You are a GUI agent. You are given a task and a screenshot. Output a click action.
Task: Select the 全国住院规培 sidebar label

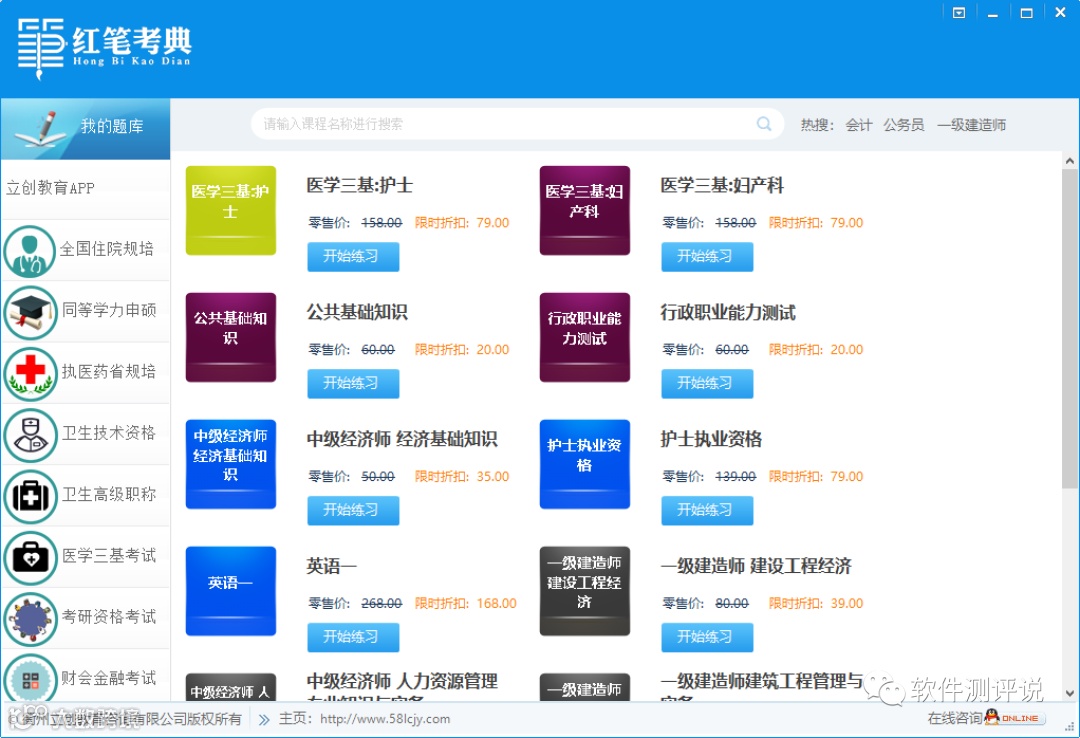click(x=107, y=249)
